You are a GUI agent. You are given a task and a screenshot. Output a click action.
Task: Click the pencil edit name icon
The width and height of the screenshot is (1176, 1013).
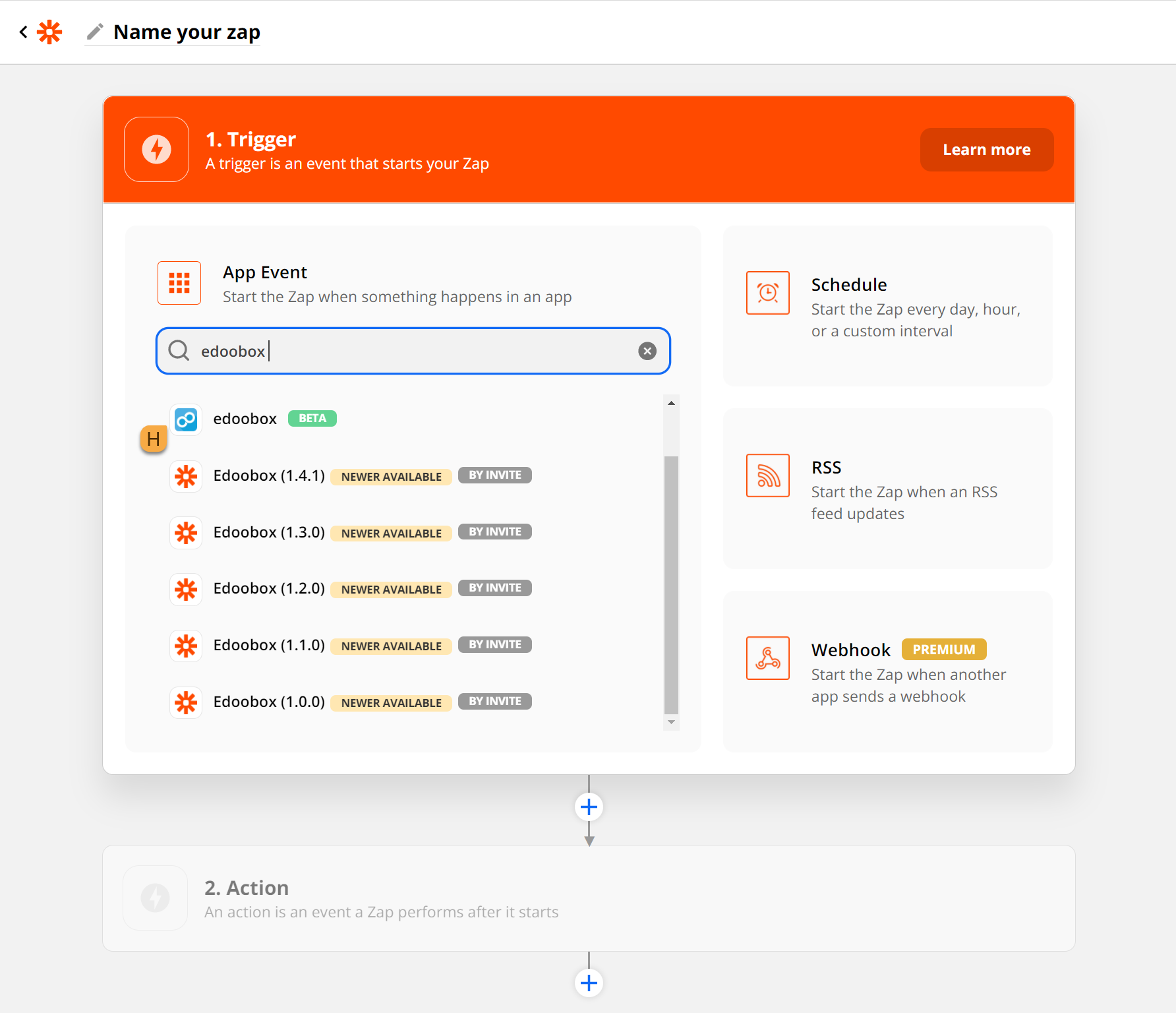pos(96,32)
